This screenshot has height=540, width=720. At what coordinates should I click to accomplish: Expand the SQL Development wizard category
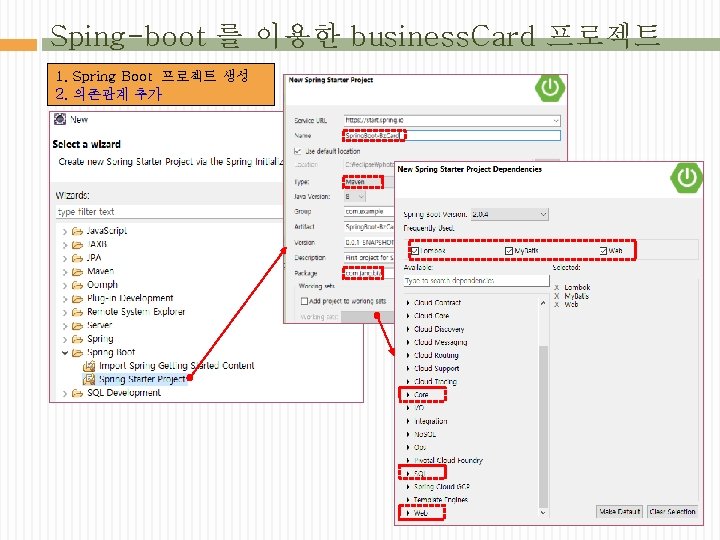coord(65,394)
